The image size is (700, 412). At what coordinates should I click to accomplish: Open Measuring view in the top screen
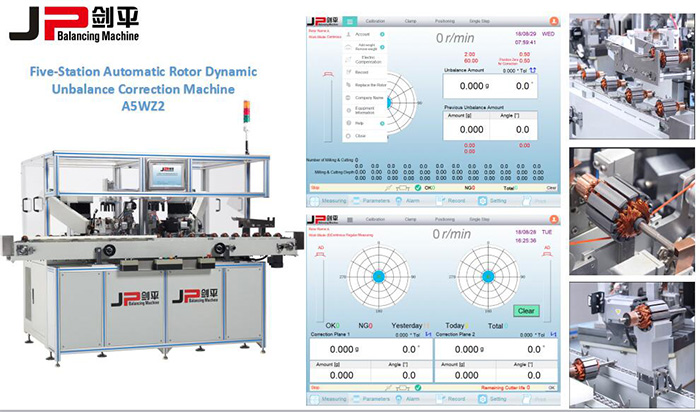coord(328,201)
